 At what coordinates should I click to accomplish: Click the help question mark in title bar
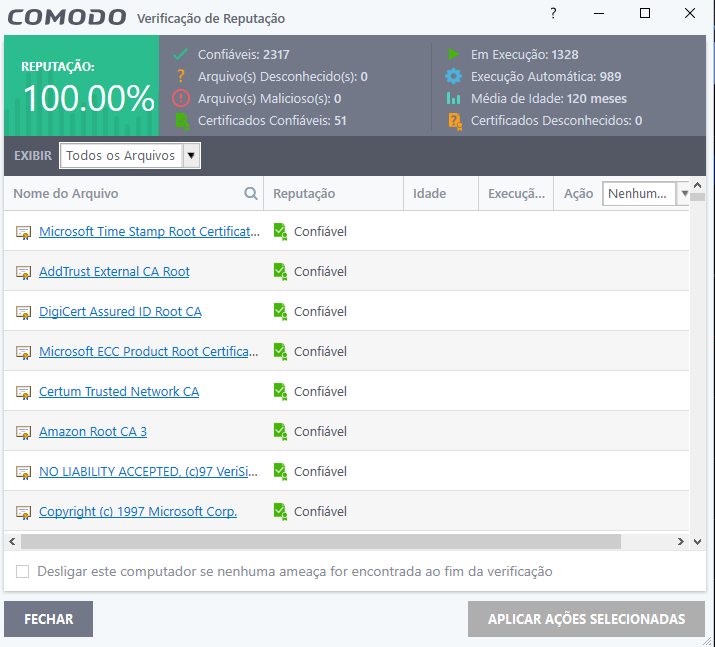553,13
